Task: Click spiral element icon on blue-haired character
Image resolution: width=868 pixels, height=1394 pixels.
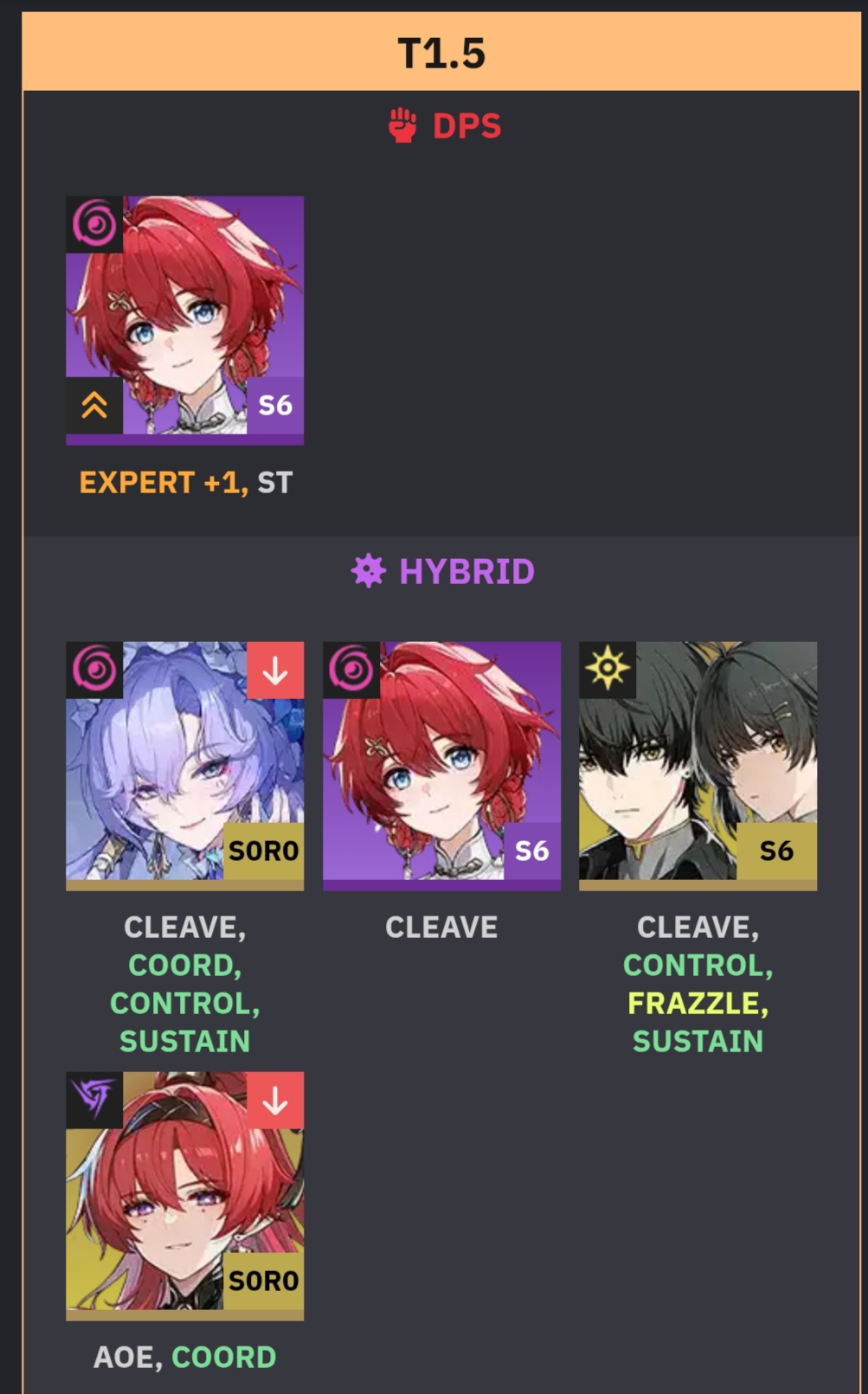Action: [x=94, y=670]
